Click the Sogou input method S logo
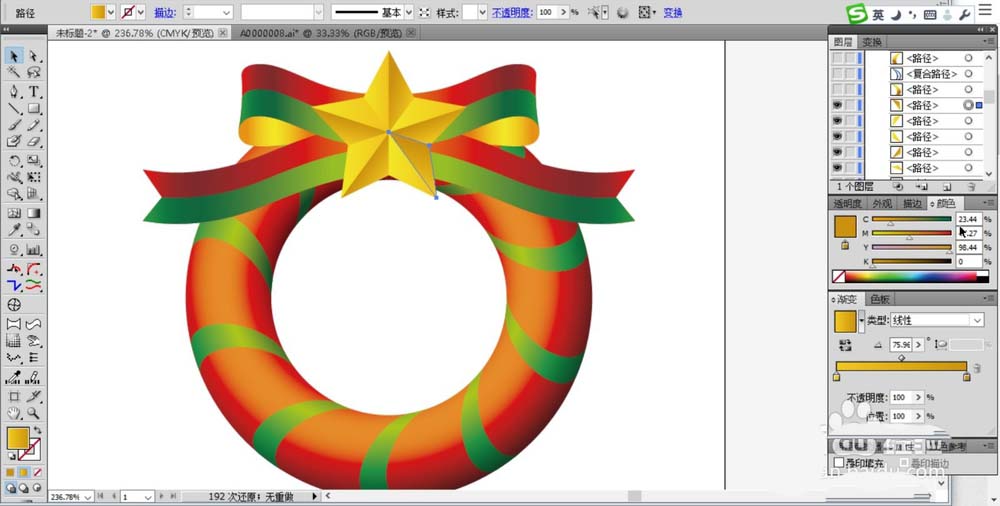Image resolution: width=1000 pixels, height=506 pixels. [x=857, y=13]
